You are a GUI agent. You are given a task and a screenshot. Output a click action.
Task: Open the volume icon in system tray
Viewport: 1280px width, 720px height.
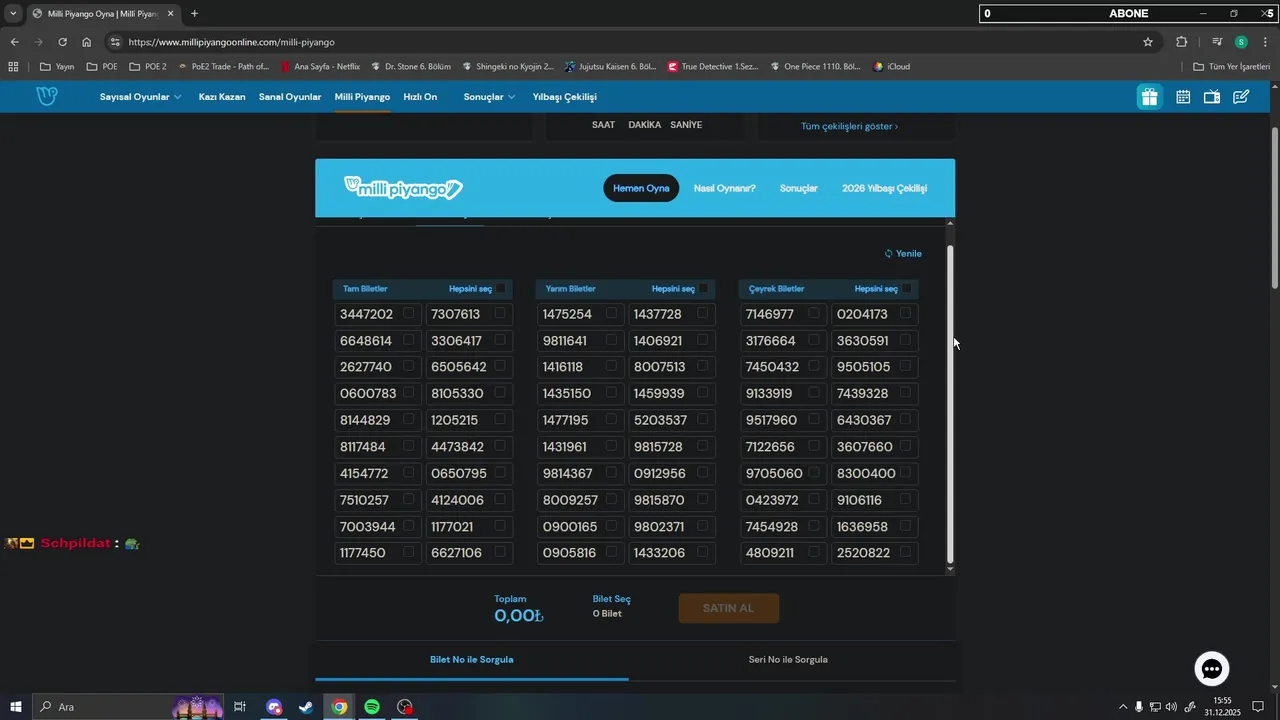[1171, 707]
